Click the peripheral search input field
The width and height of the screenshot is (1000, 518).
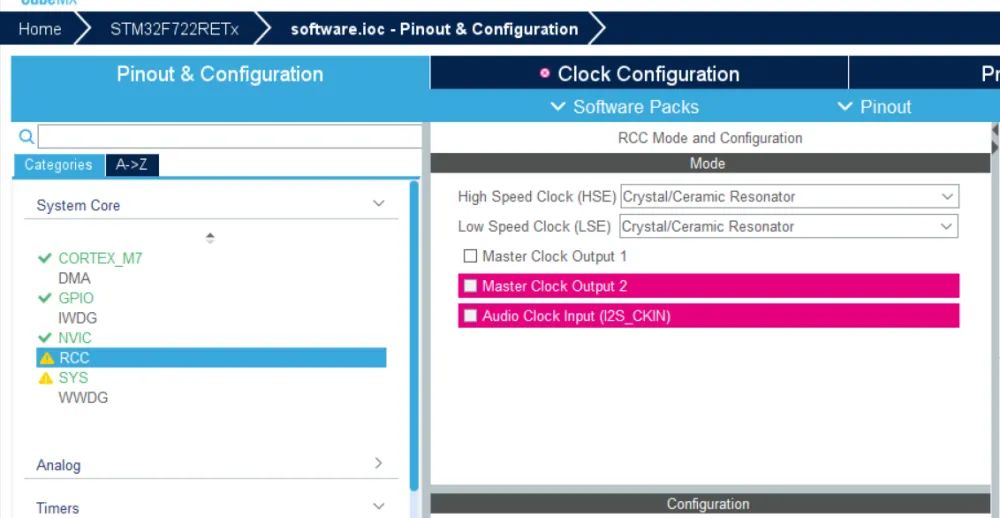click(x=230, y=137)
